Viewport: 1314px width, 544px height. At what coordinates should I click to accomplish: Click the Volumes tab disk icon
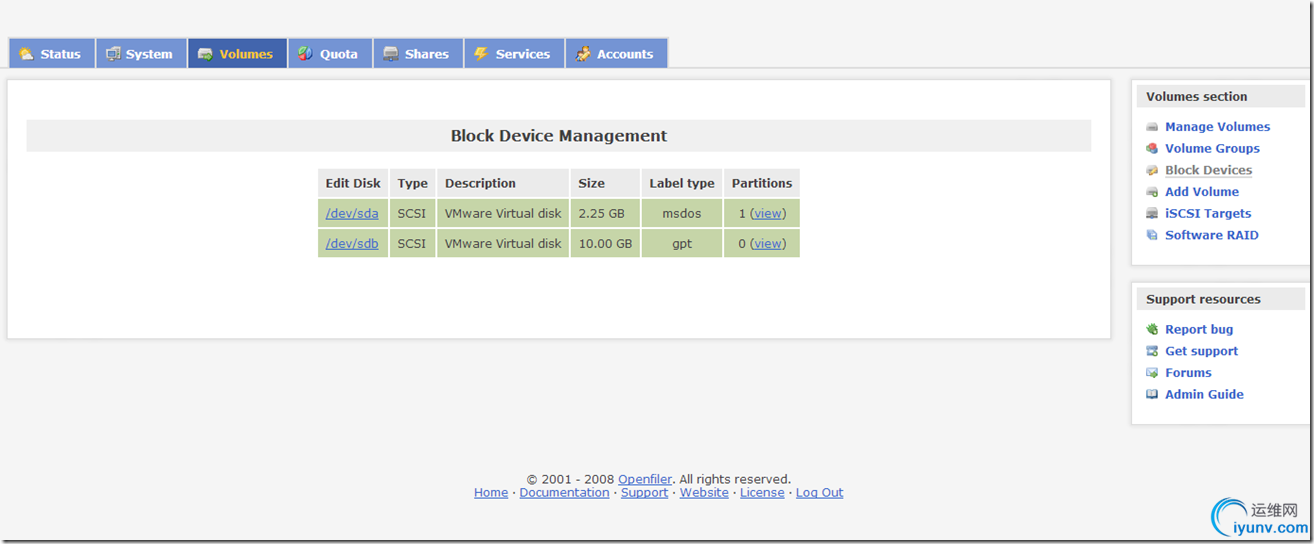point(205,54)
